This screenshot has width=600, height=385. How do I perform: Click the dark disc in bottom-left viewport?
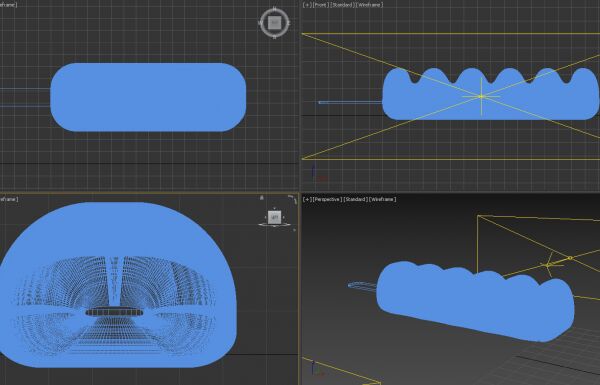114,312
